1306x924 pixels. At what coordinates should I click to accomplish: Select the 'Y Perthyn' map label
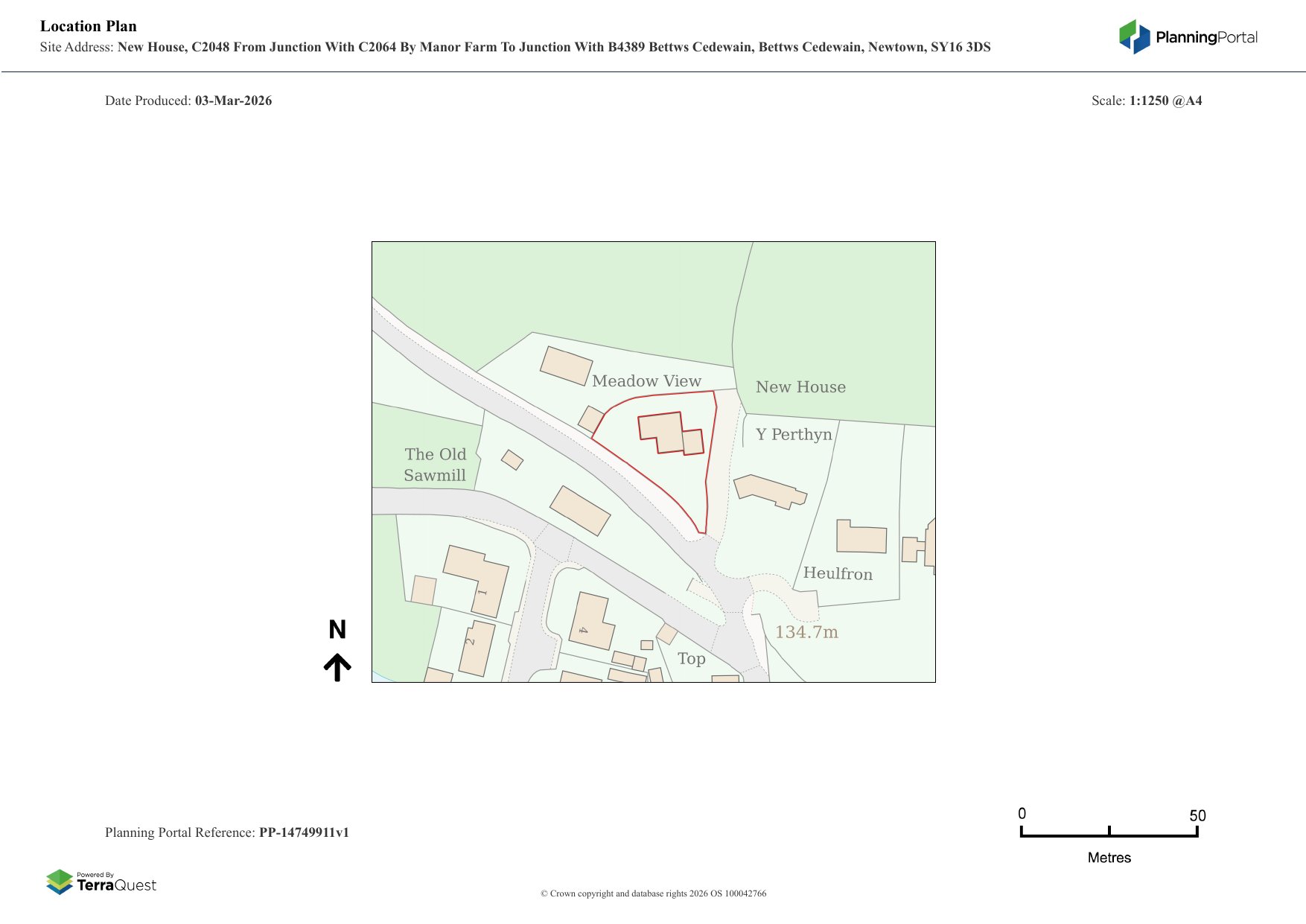pyautogui.click(x=794, y=434)
